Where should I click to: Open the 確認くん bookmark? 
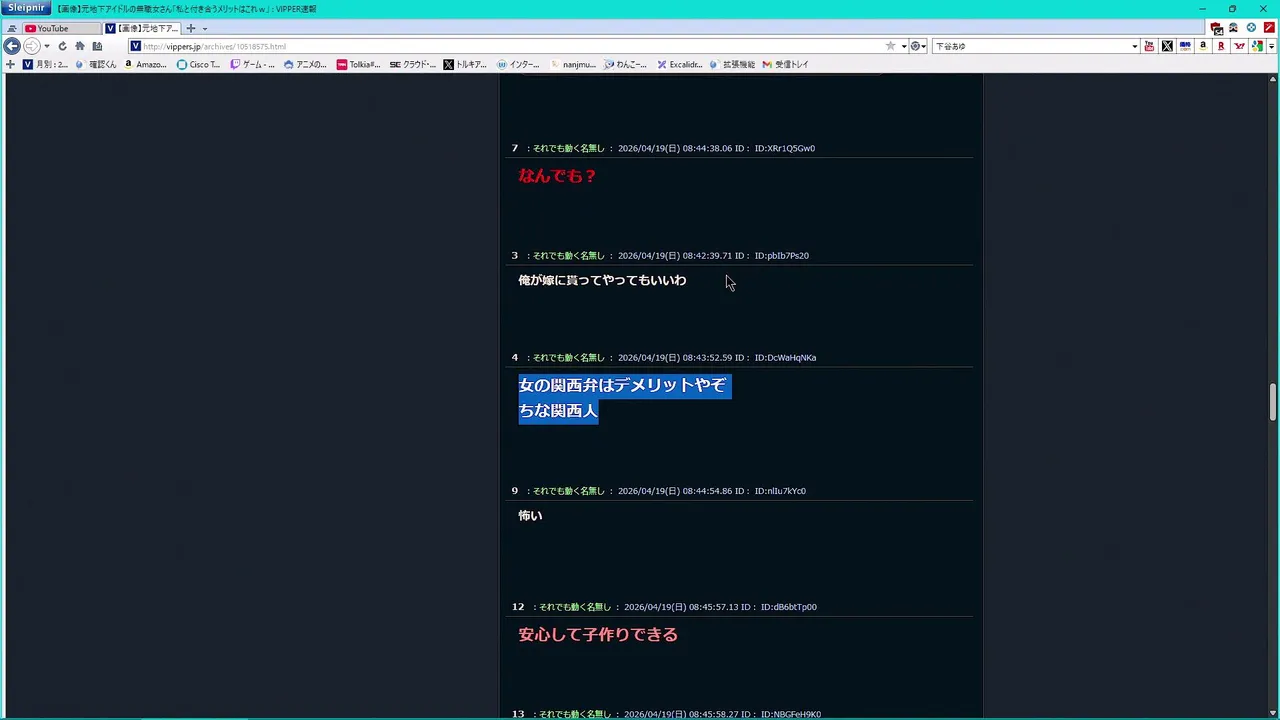pos(96,64)
